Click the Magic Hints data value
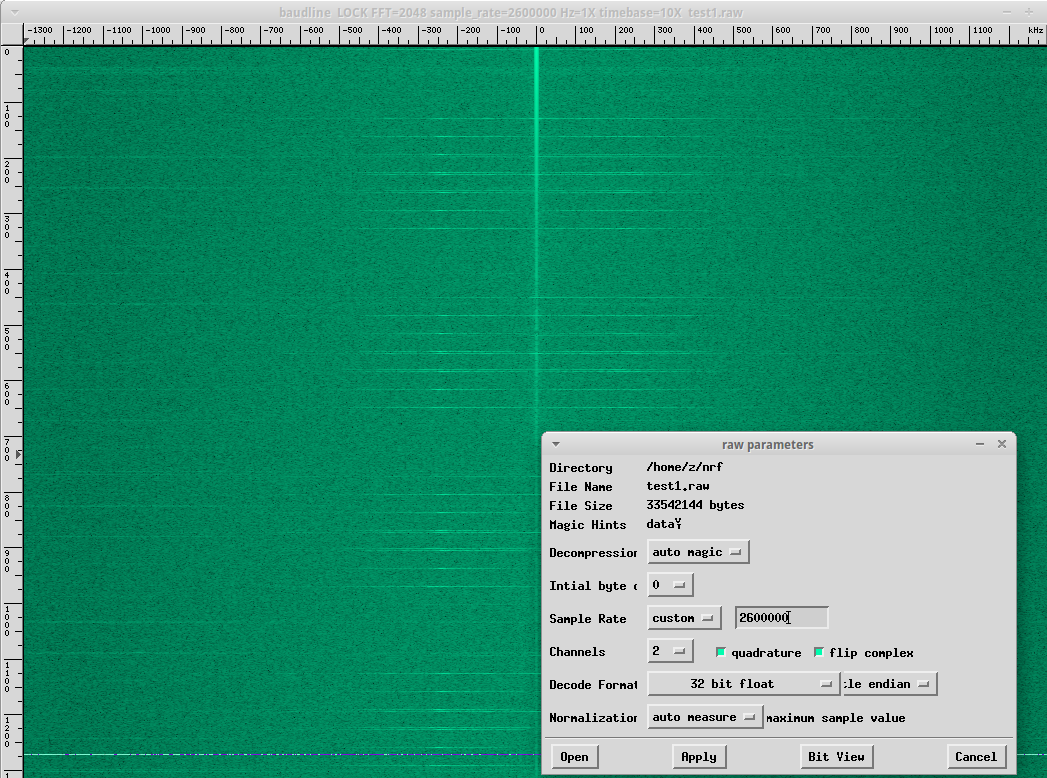Image resolution: width=1047 pixels, height=778 pixels. tap(663, 524)
